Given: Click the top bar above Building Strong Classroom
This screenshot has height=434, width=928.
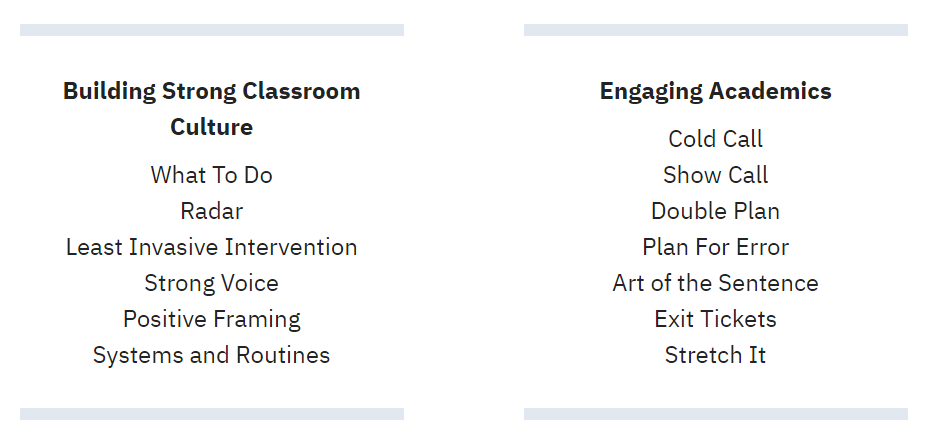Looking at the screenshot, I should [x=212, y=30].
